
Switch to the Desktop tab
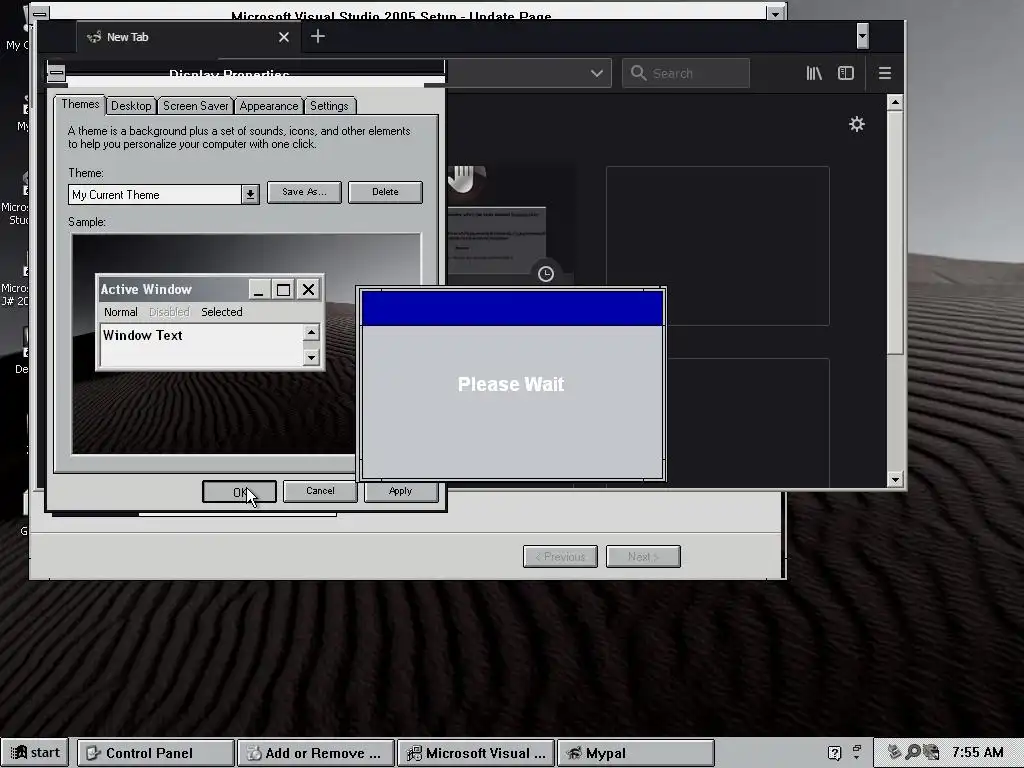pyautogui.click(x=131, y=106)
